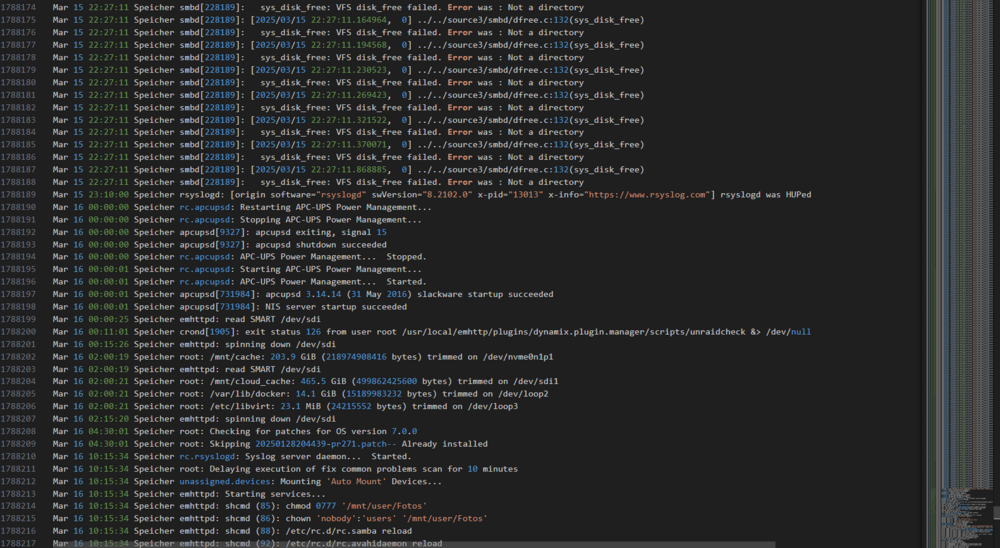1000x548 pixels.
Task: Click the '/var/lib/docker: 14.1 GiB' line
Action: [x=300, y=394]
